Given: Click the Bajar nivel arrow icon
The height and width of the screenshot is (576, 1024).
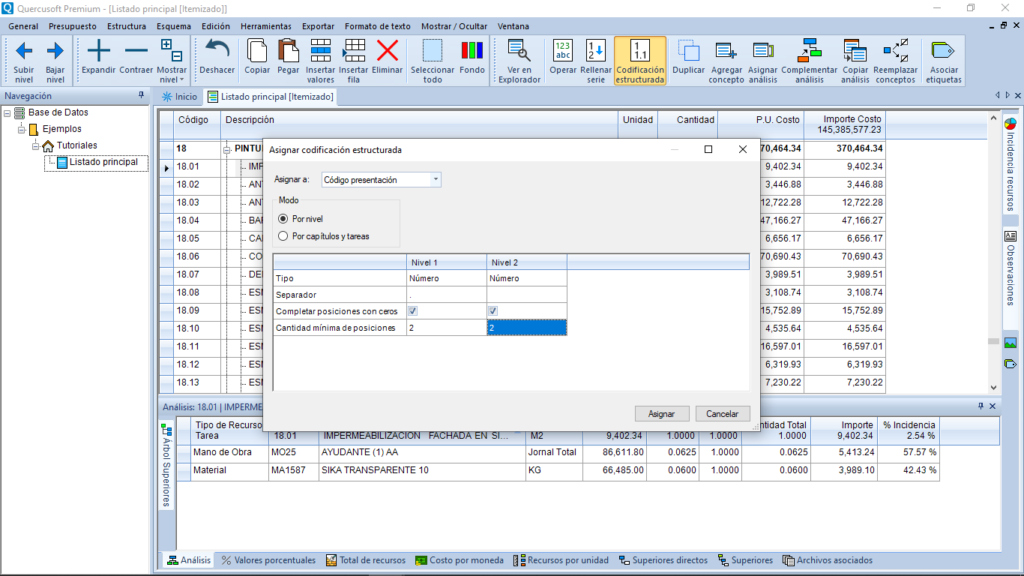Looking at the screenshot, I should pyautogui.click(x=56, y=51).
